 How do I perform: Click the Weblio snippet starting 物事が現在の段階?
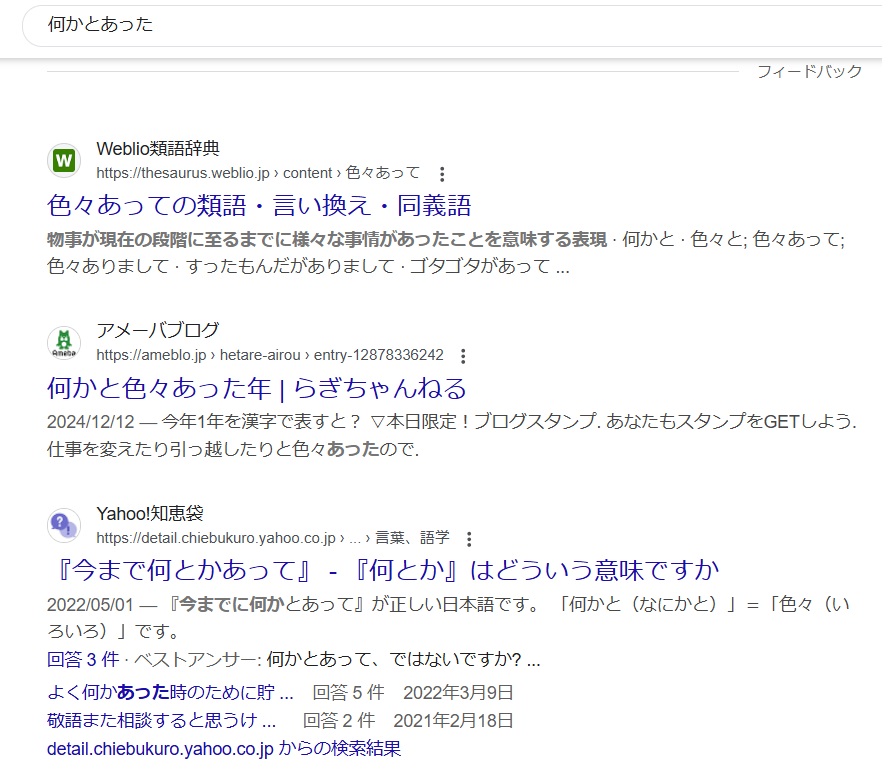click(x=447, y=253)
